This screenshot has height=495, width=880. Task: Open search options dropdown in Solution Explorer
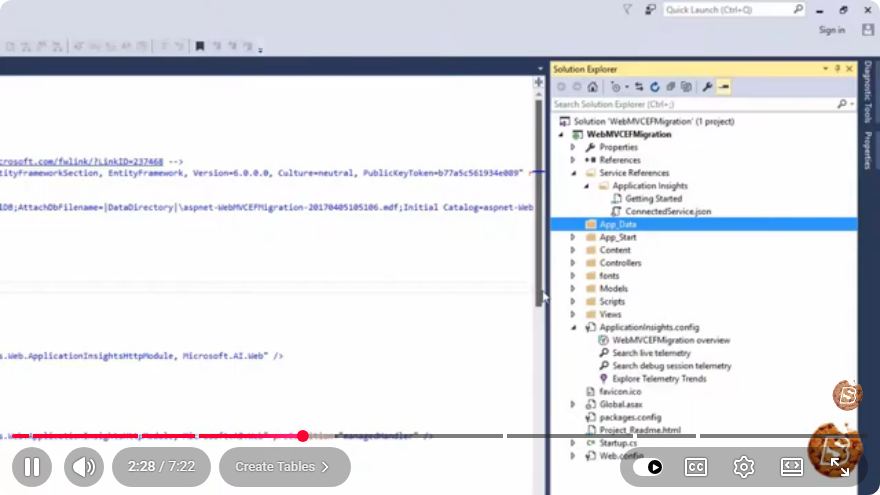coord(852,104)
